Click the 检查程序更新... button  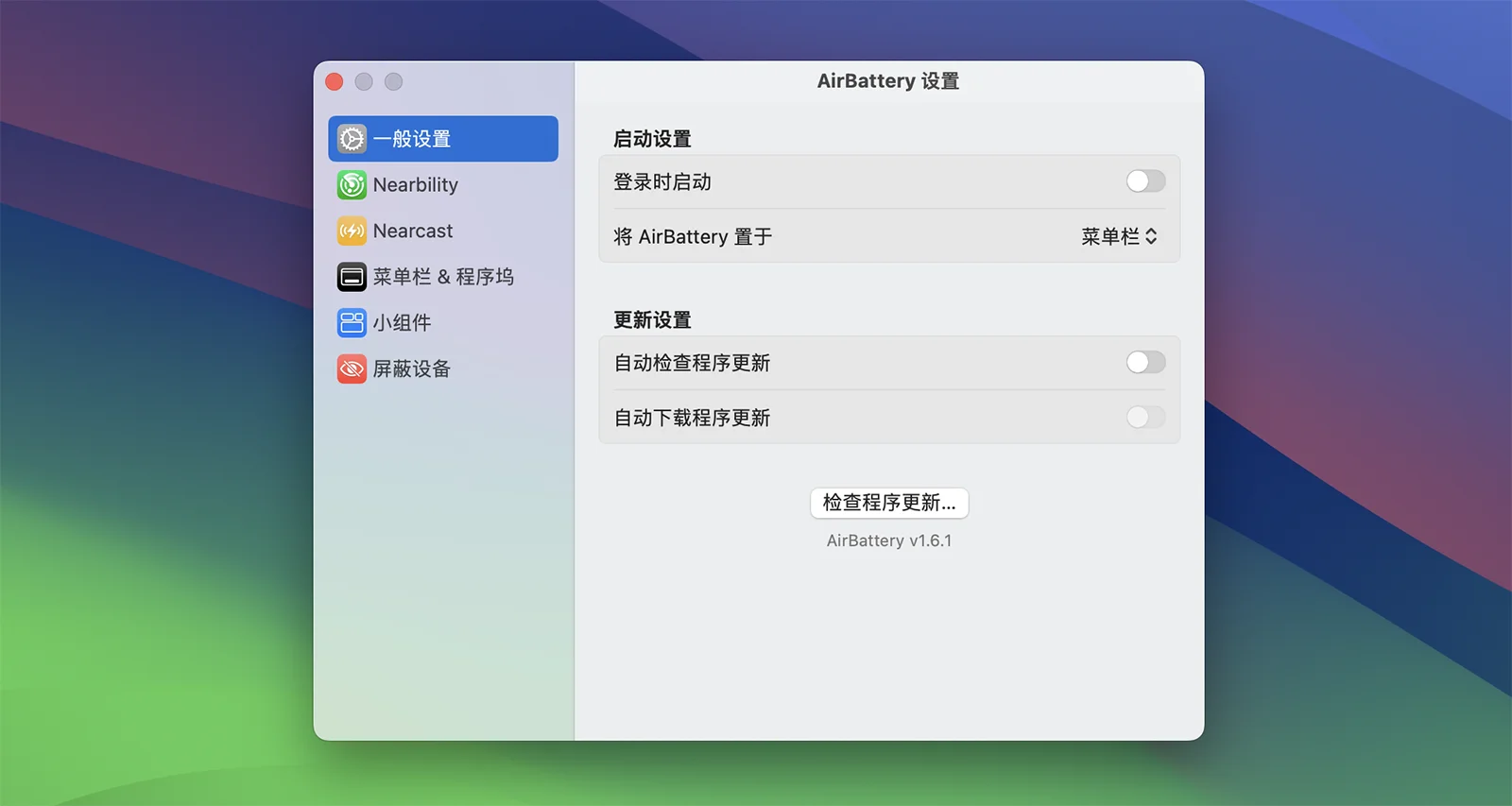(889, 503)
